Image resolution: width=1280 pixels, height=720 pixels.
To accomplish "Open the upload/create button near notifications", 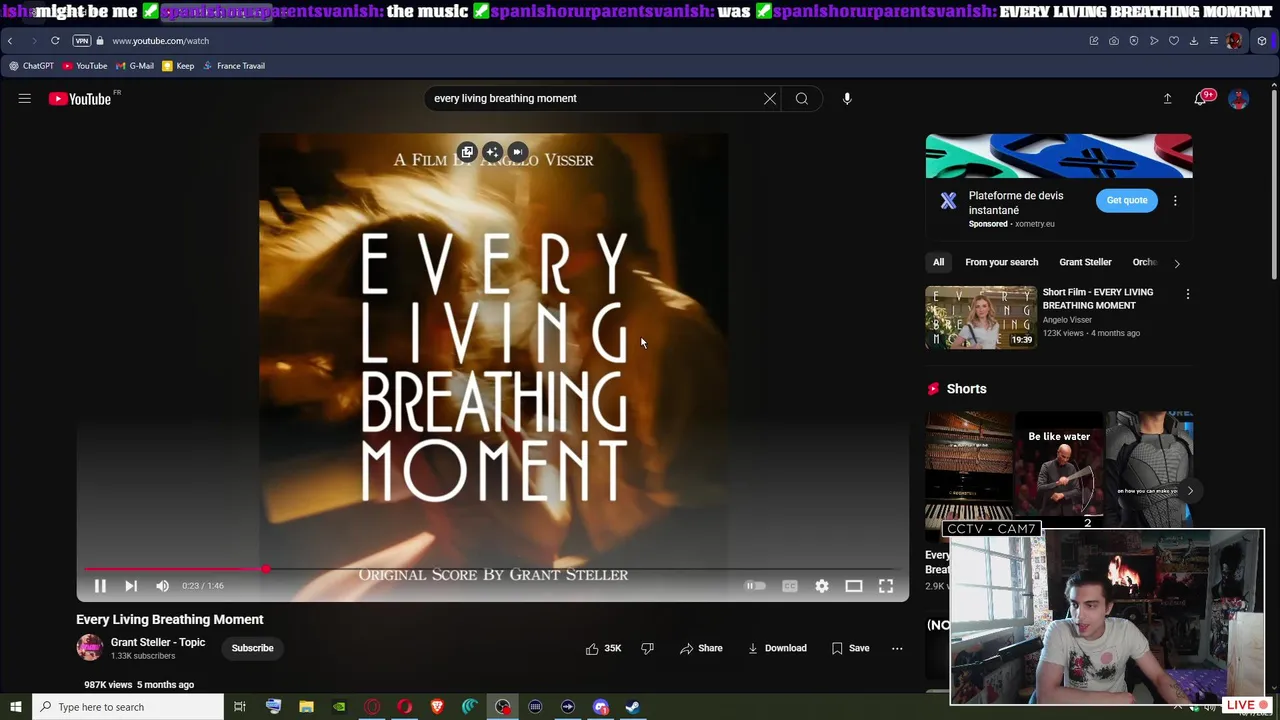I will click(x=1167, y=99).
